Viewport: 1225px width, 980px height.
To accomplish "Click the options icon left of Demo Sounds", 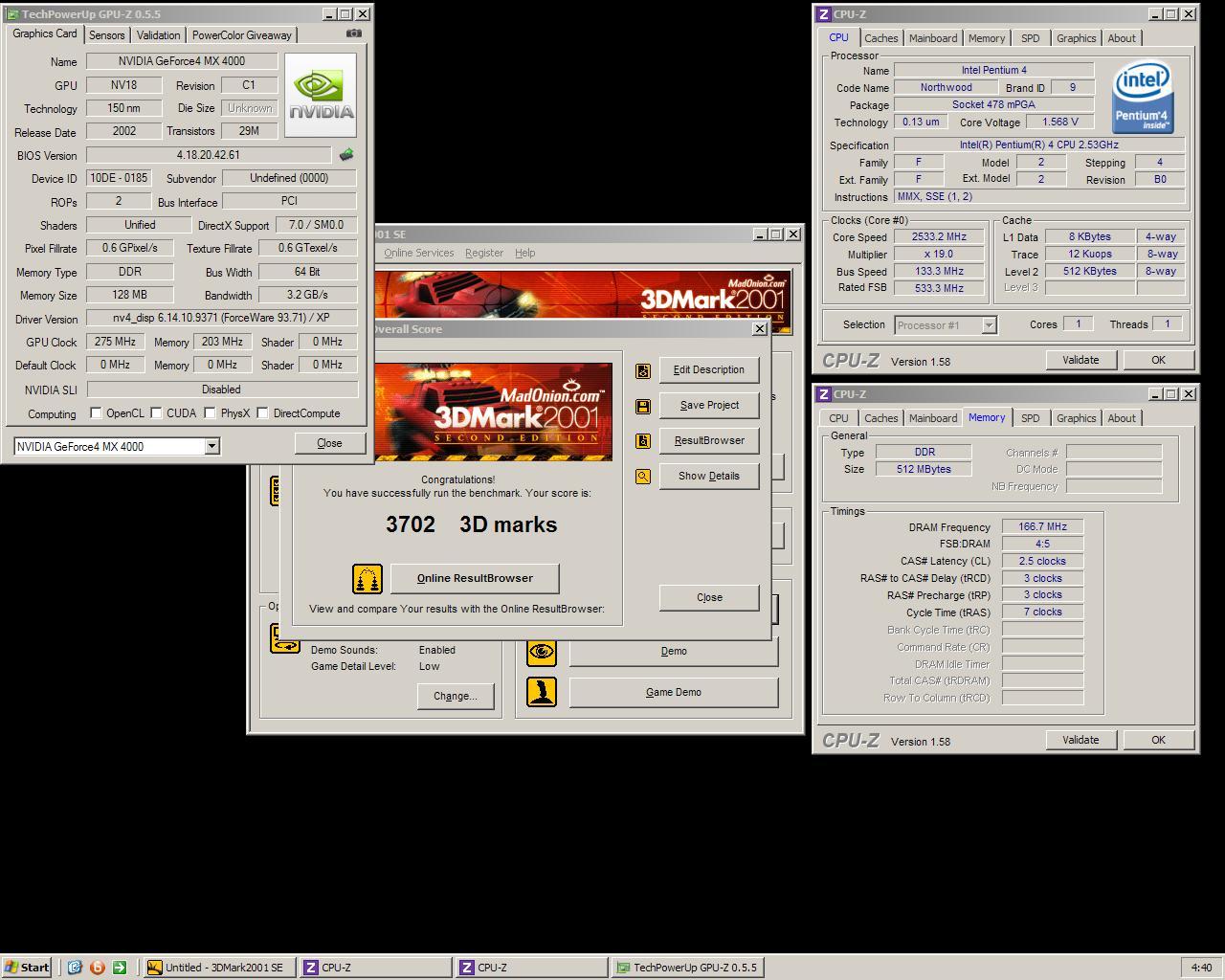I will pyautogui.click(x=284, y=638).
